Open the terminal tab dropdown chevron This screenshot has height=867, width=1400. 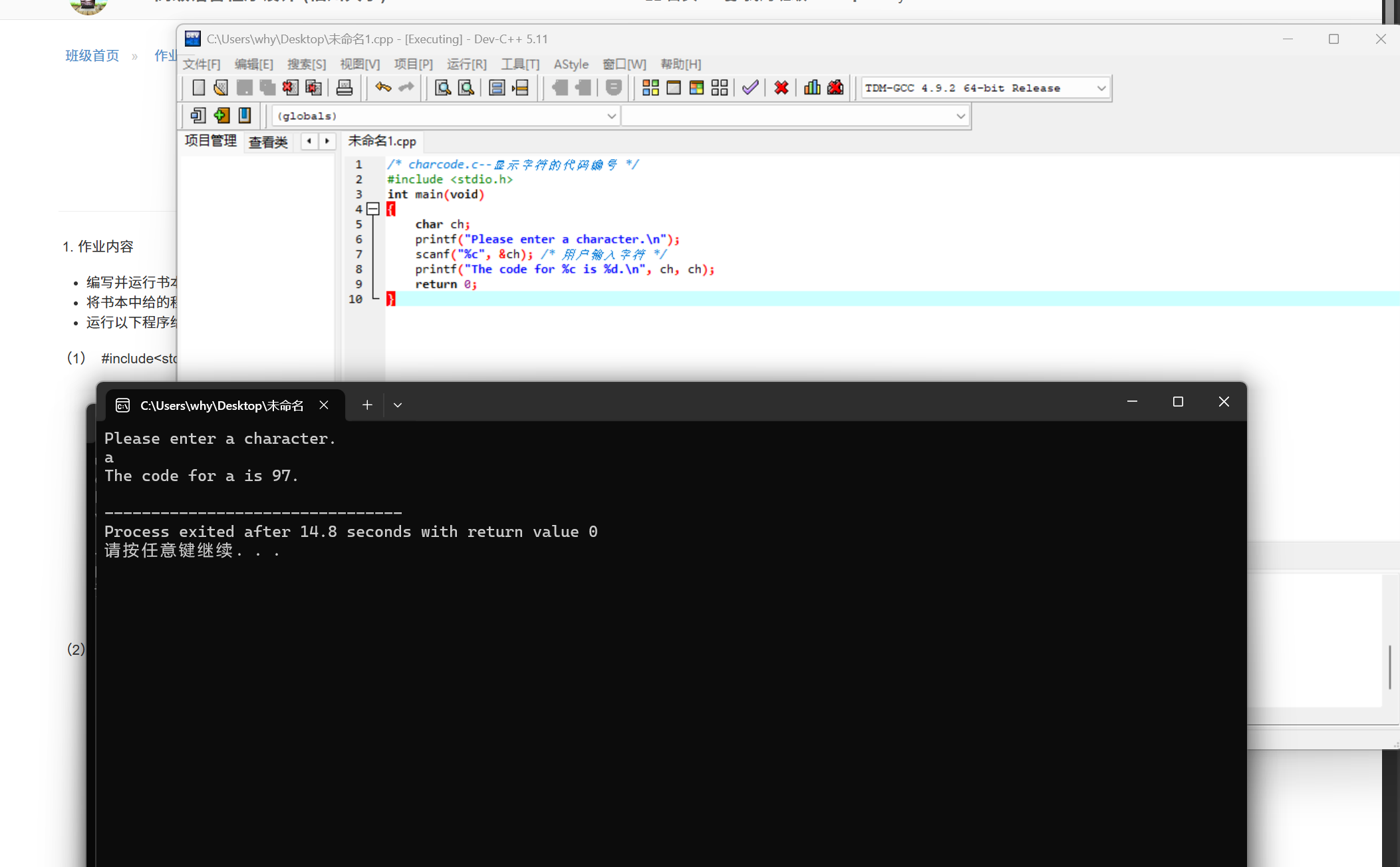398,405
